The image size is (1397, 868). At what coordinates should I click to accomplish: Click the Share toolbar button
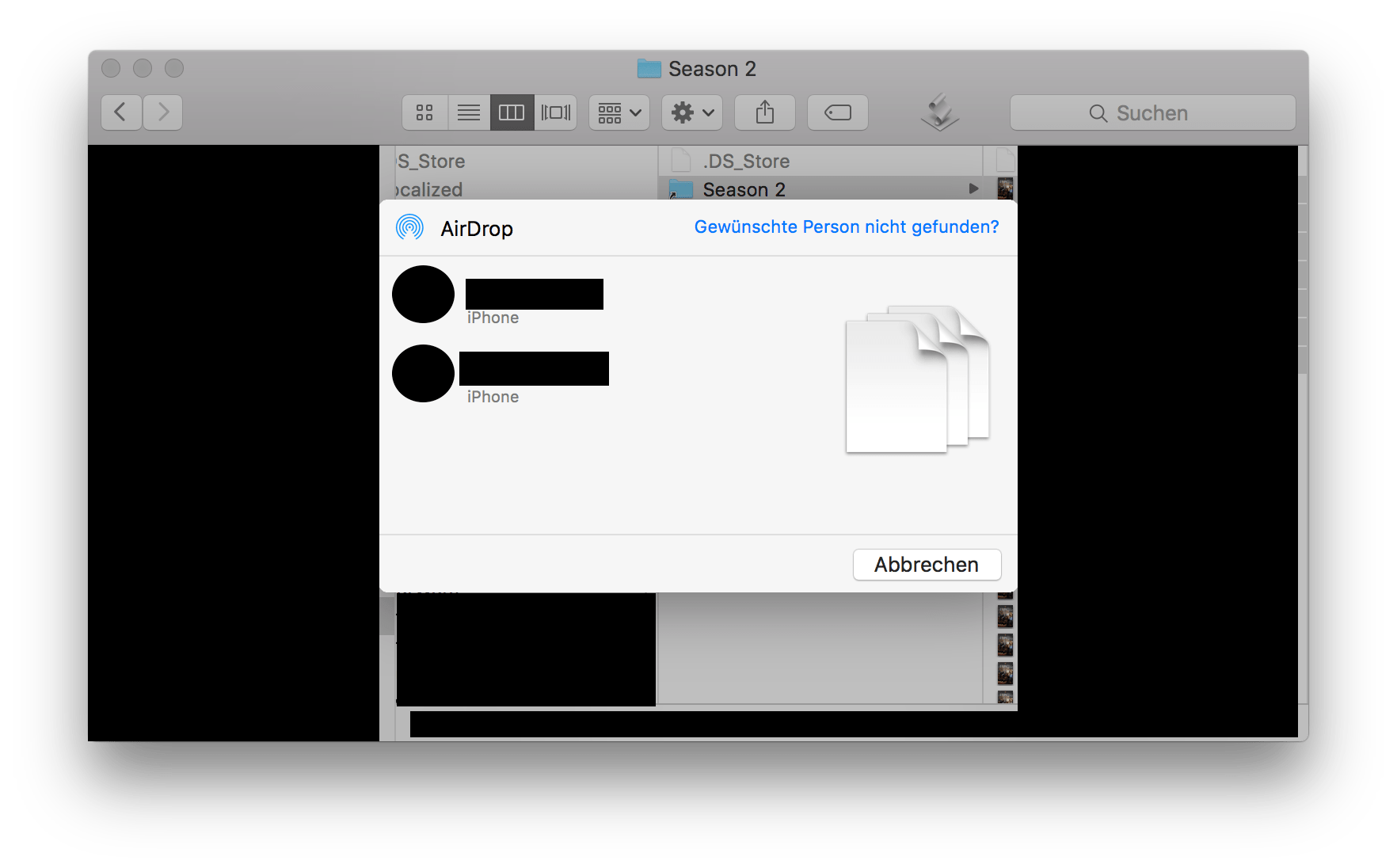click(x=765, y=112)
